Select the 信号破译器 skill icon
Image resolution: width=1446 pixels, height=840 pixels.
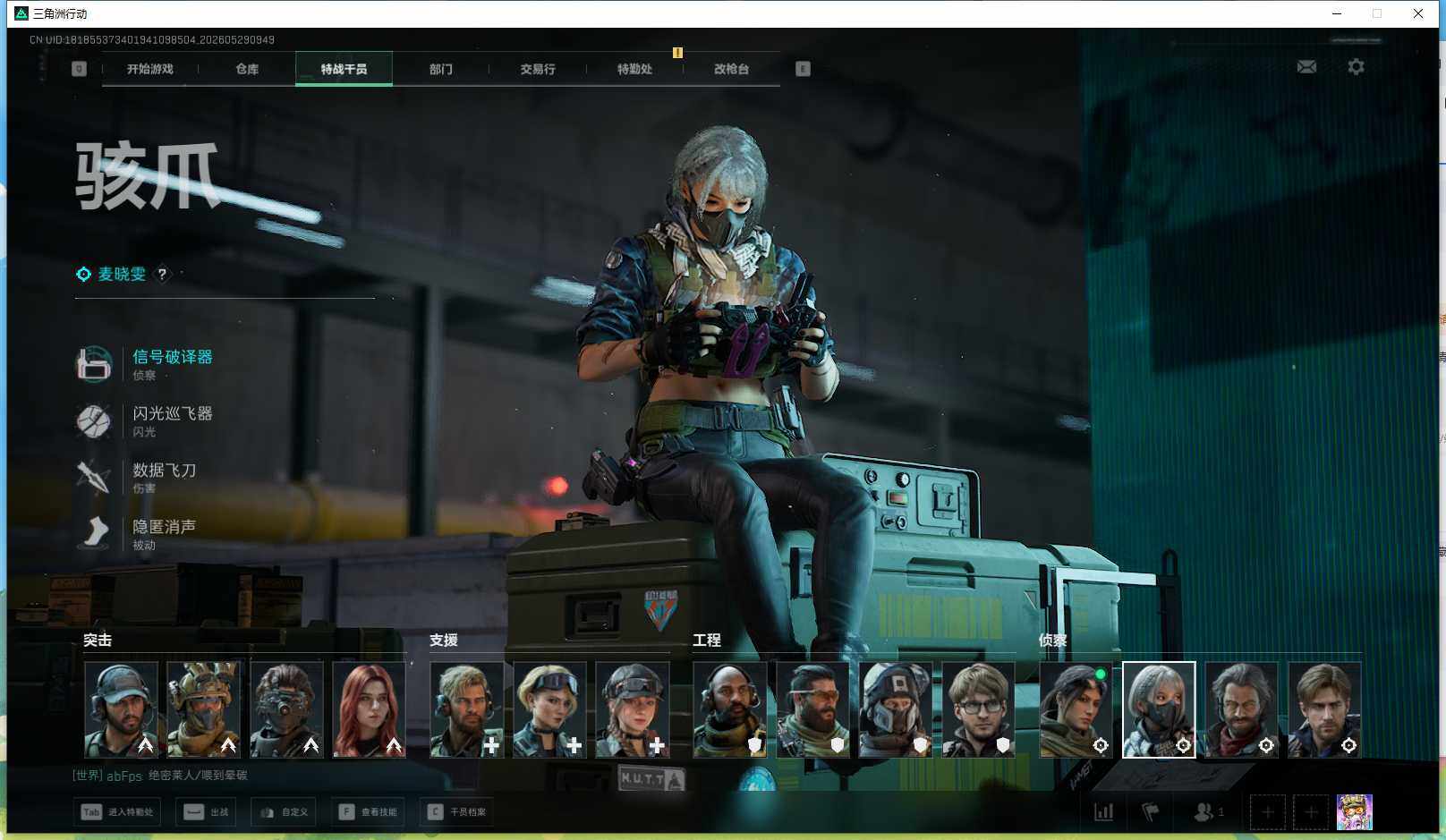click(94, 364)
